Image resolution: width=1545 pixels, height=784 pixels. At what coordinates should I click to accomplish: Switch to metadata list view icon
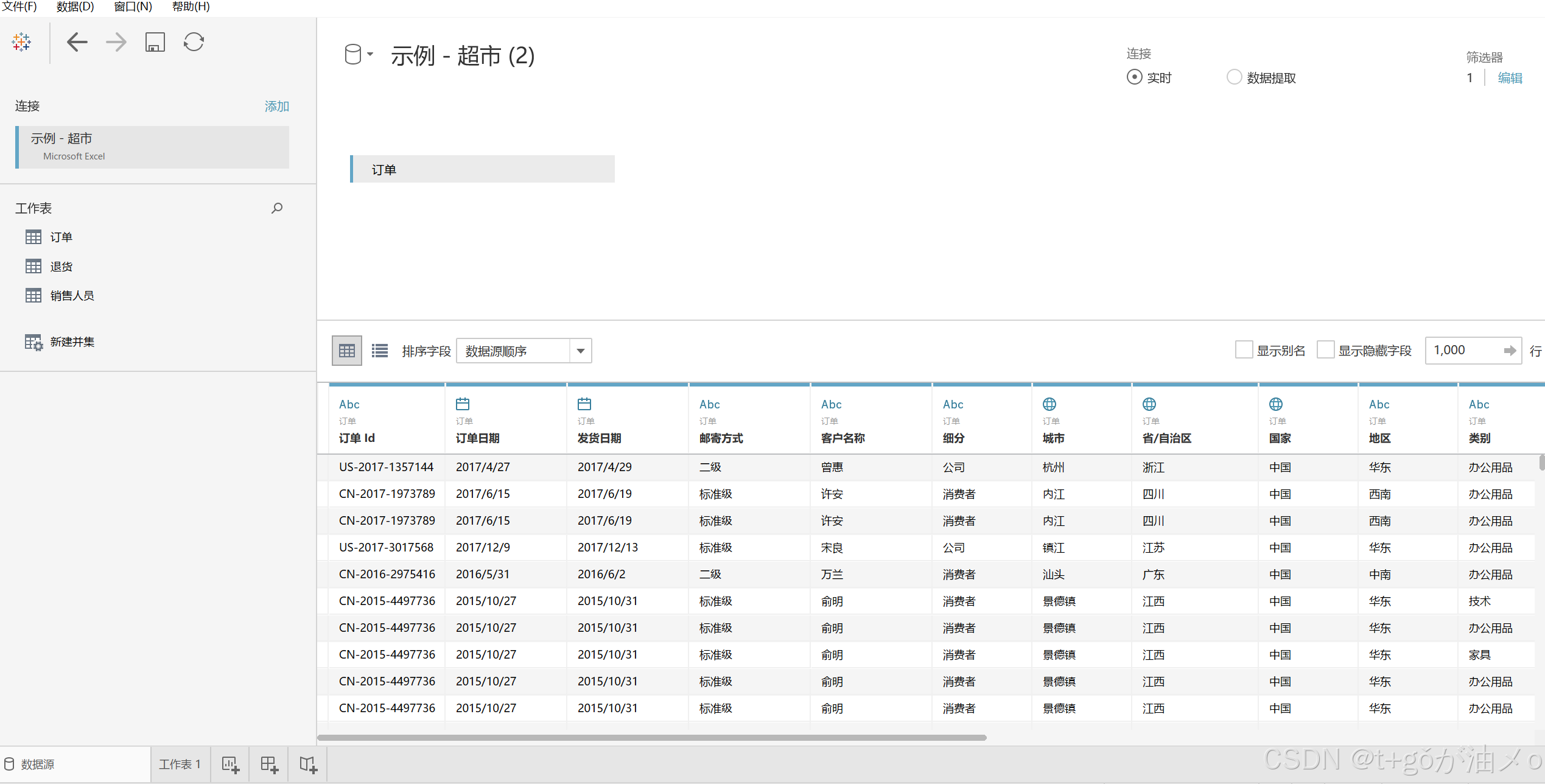coord(379,351)
